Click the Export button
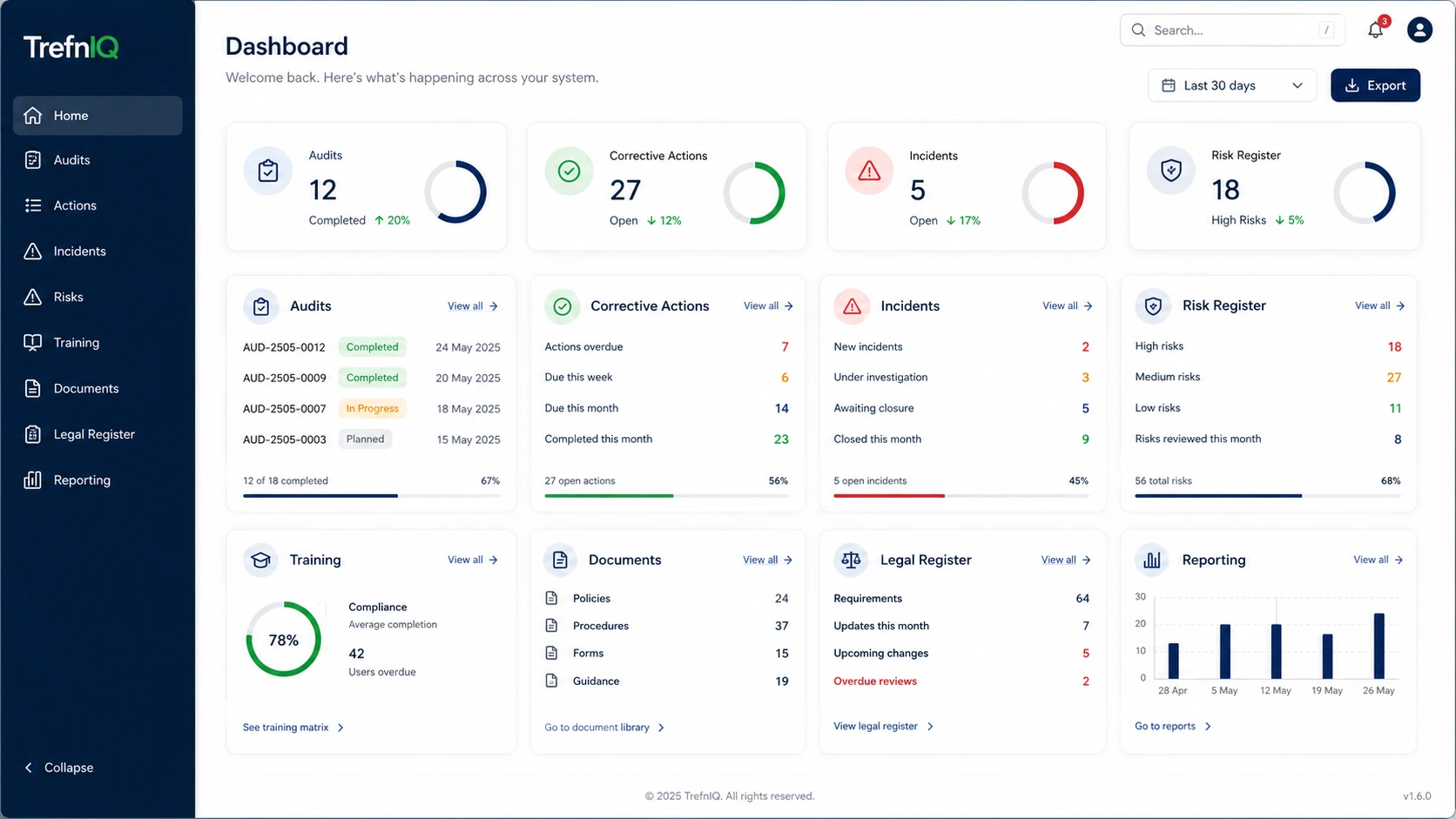1456x819 pixels. pos(1375,85)
